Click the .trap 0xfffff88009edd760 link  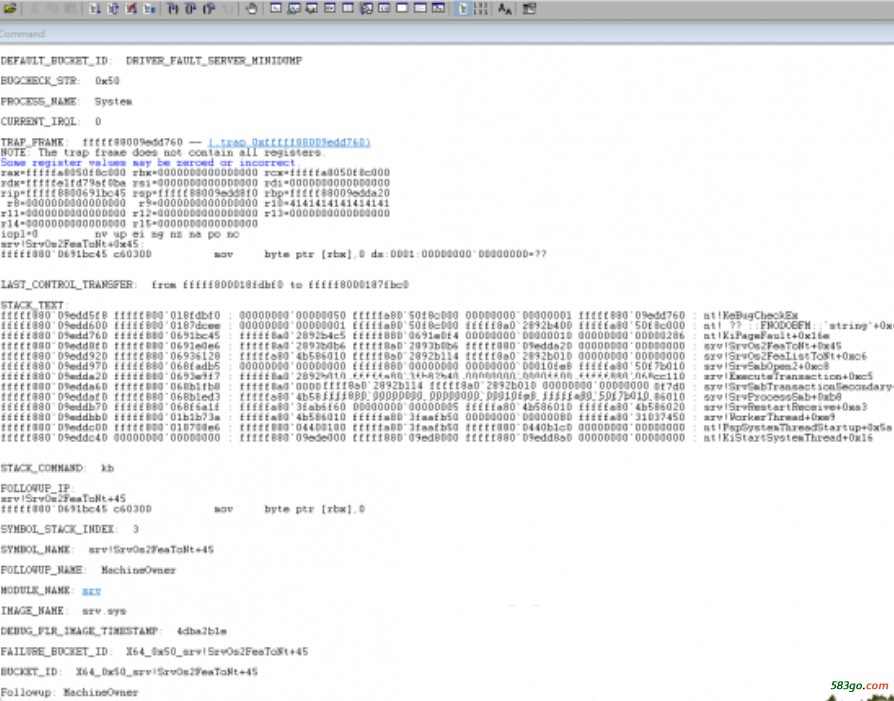coord(289,142)
